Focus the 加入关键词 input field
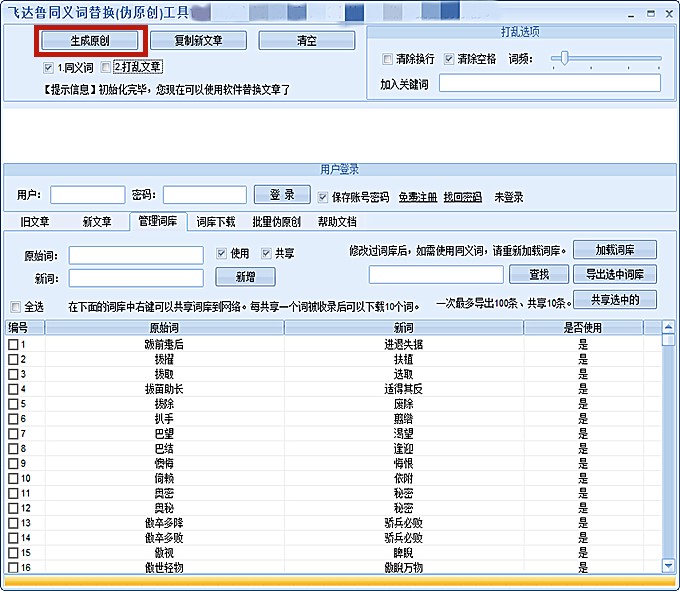680x591 pixels. coord(550,83)
